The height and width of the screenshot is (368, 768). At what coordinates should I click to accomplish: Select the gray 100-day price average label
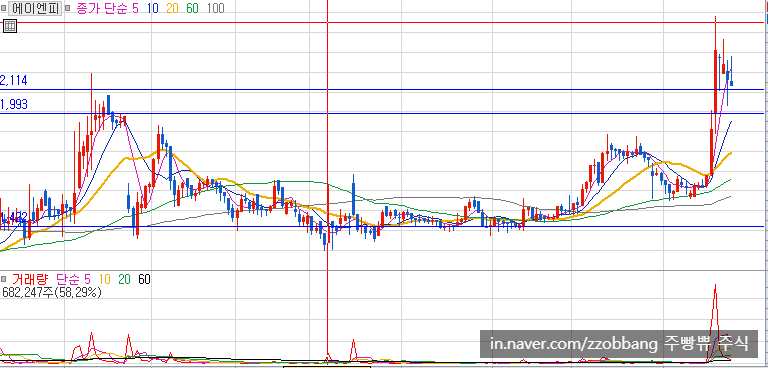click(215, 8)
